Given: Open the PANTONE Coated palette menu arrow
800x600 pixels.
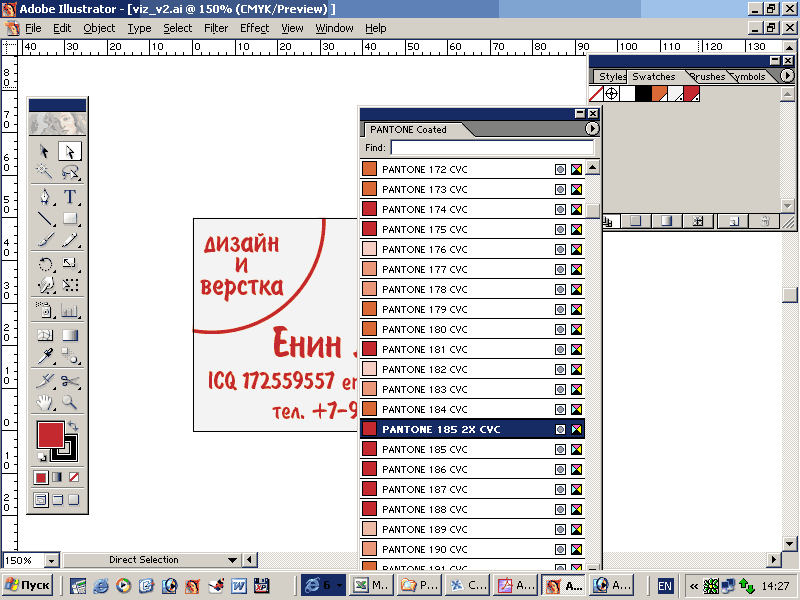Looking at the screenshot, I should (591, 129).
